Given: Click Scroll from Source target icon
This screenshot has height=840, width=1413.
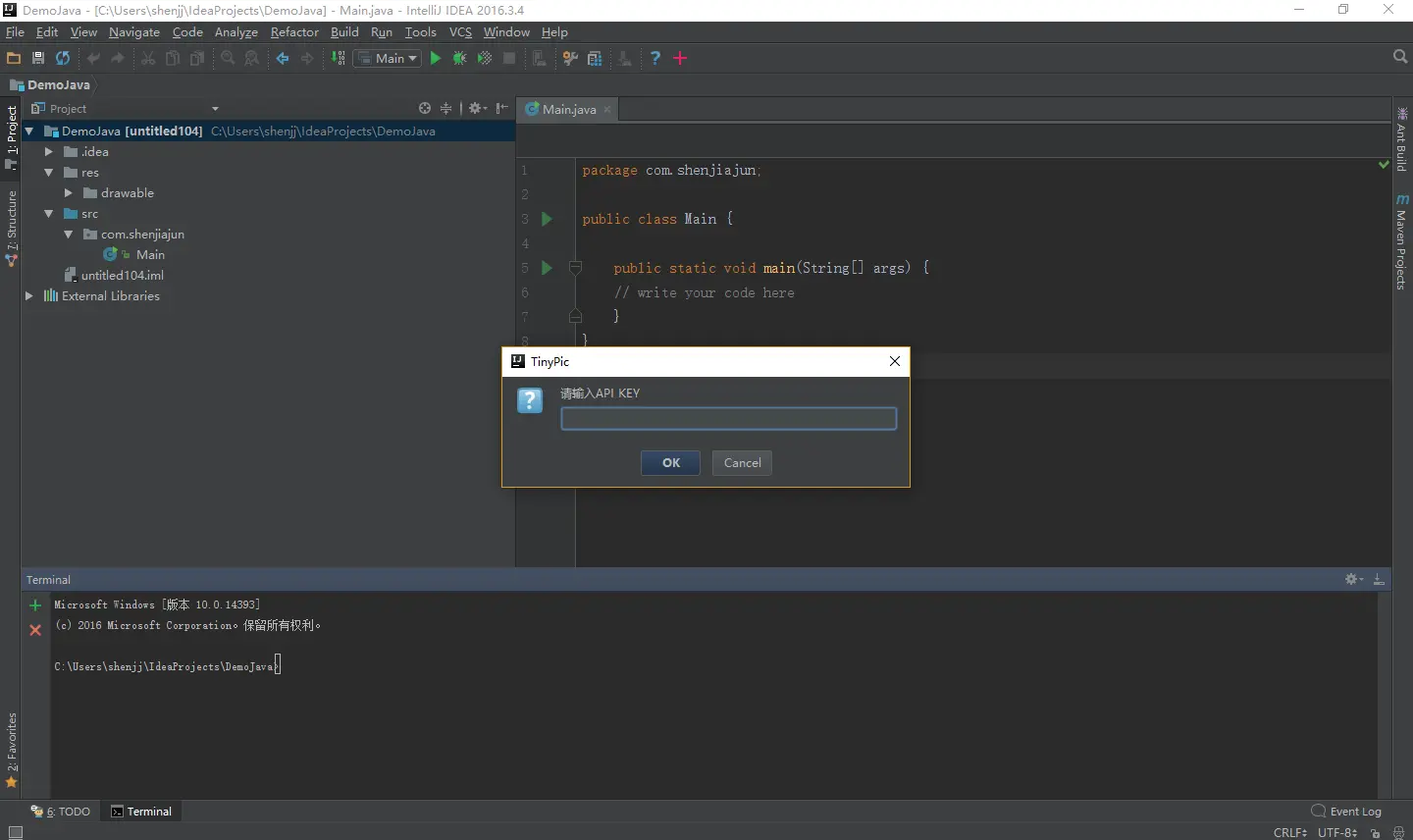Looking at the screenshot, I should pyautogui.click(x=425, y=108).
